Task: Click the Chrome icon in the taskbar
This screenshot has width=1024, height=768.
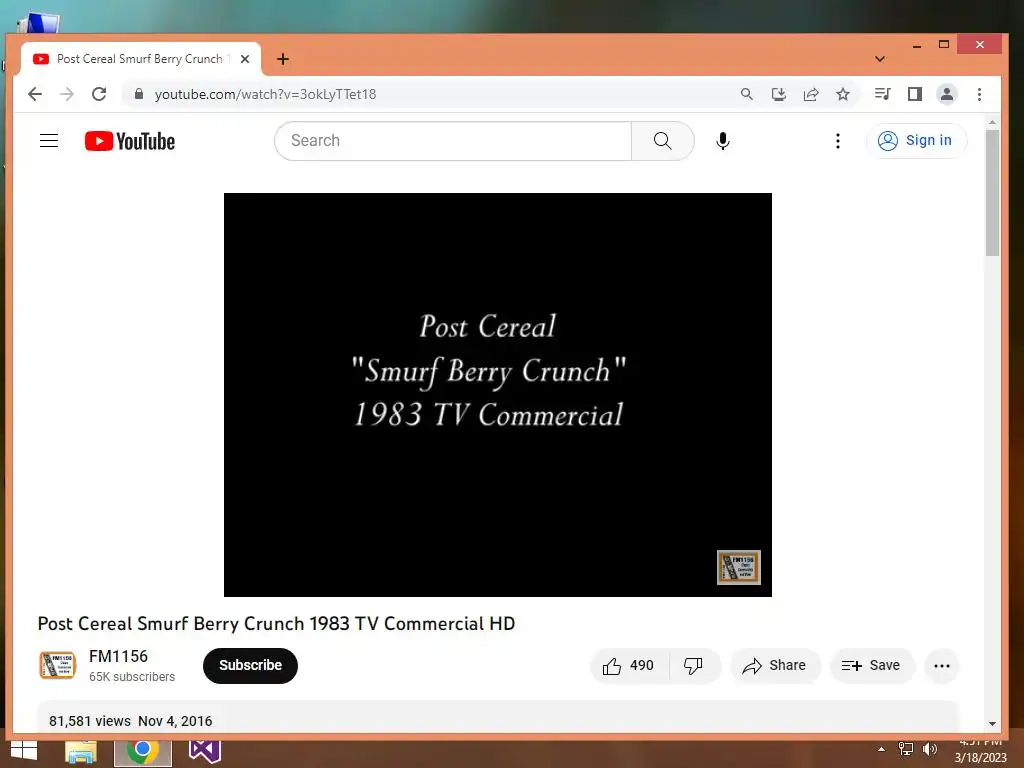Action: click(143, 752)
